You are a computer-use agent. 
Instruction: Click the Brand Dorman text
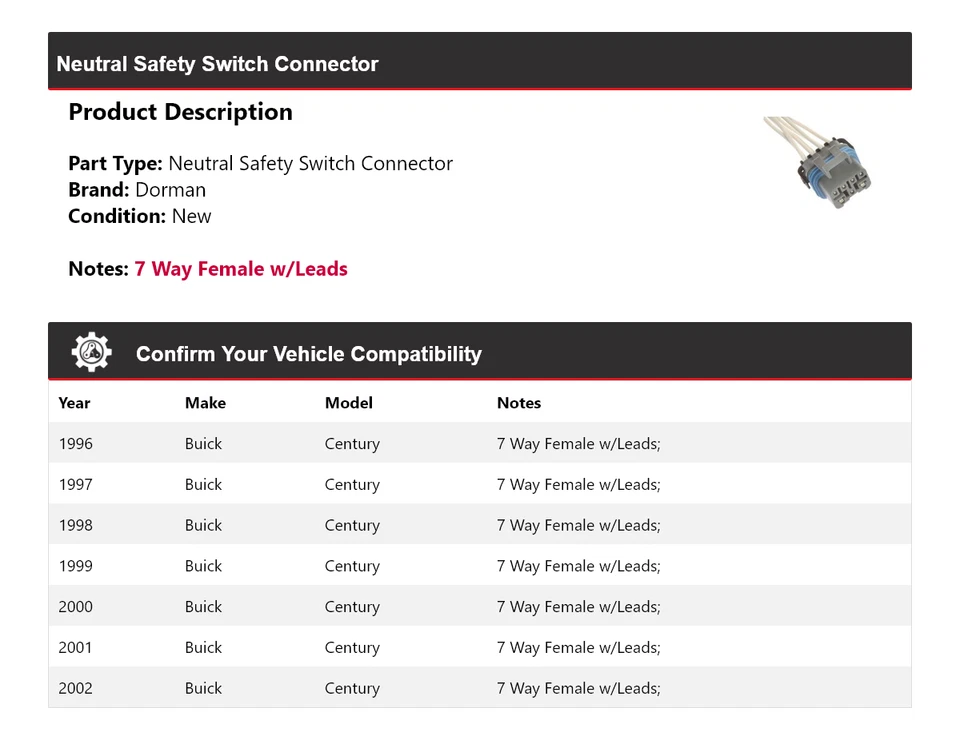tap(137, 190)
